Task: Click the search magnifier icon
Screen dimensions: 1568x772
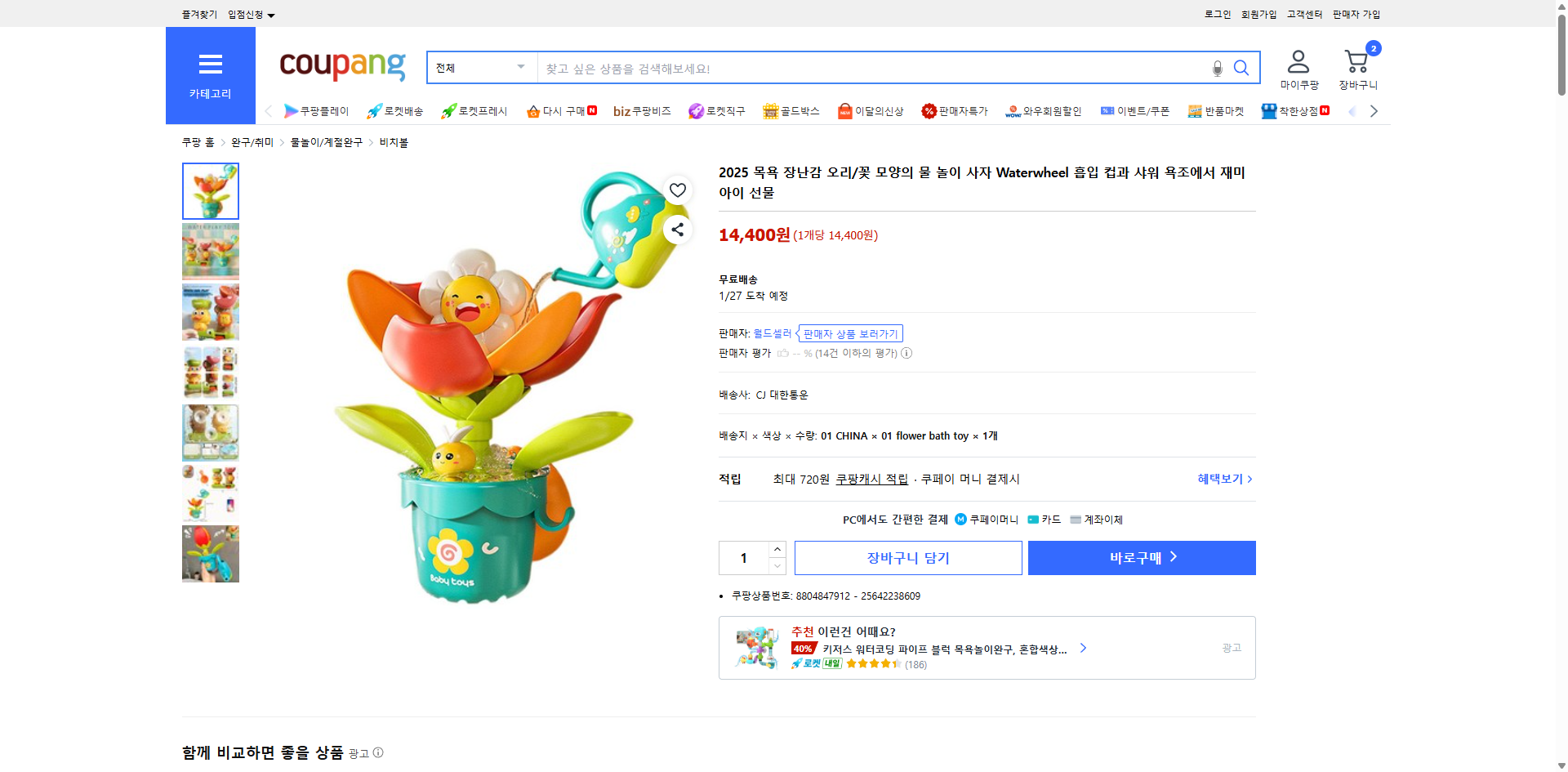Action: click(x=1241, y=68)
